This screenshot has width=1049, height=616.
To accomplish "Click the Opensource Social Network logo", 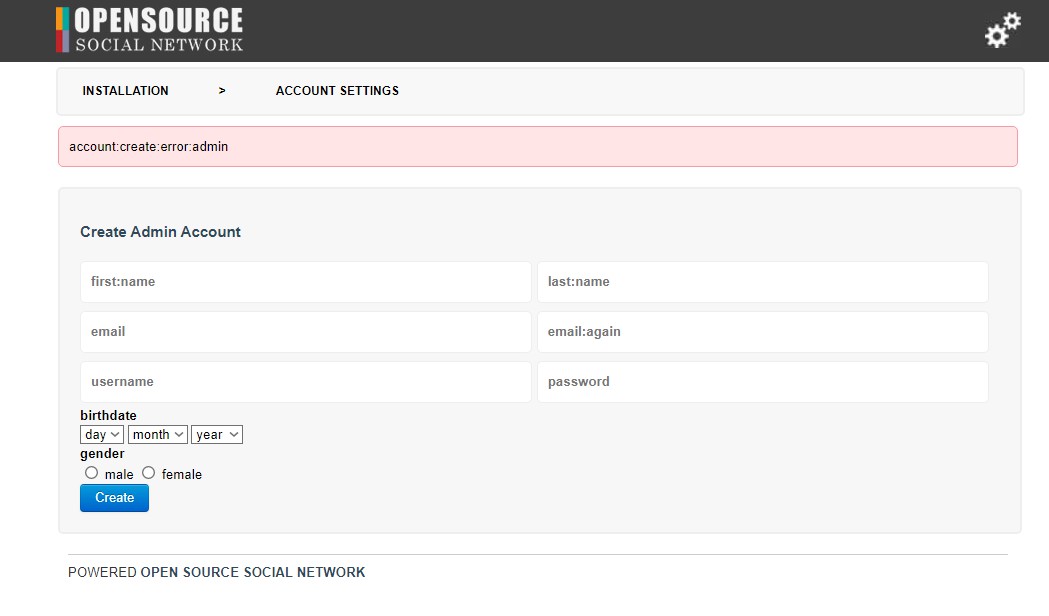I will (x=150, y=29).
